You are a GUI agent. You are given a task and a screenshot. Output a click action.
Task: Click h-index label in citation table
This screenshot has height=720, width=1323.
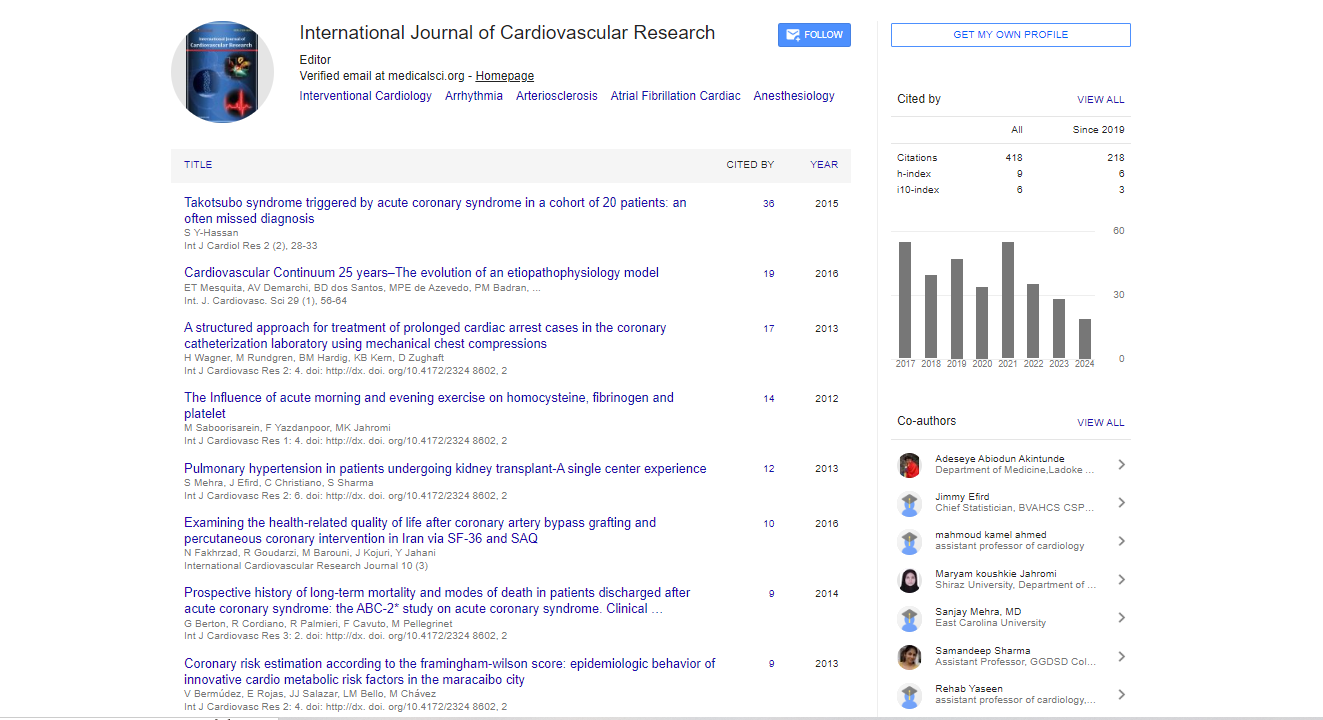tap(914, 174)
